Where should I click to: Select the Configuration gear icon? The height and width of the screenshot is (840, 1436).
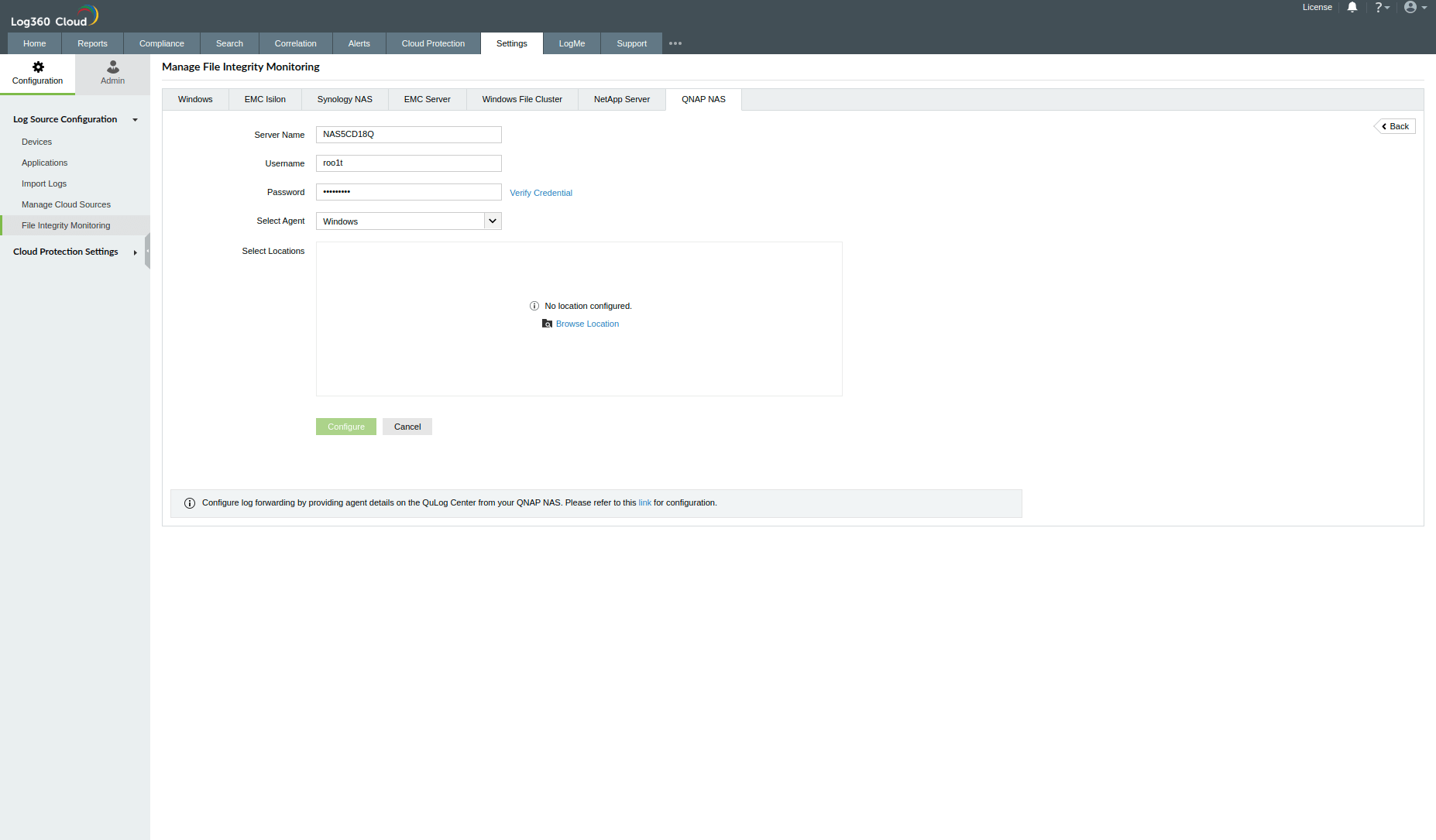(x=38, y=67)
